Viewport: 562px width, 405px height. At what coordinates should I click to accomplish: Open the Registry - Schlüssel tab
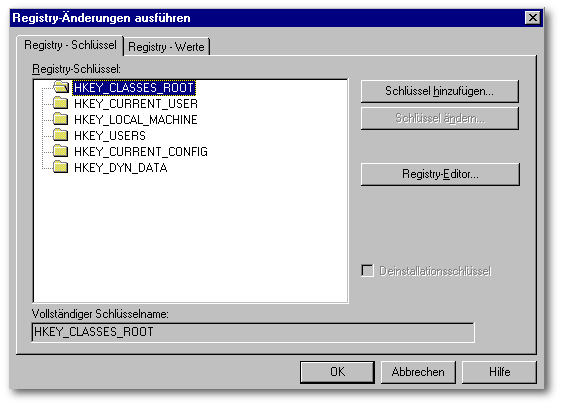(70, 45)
